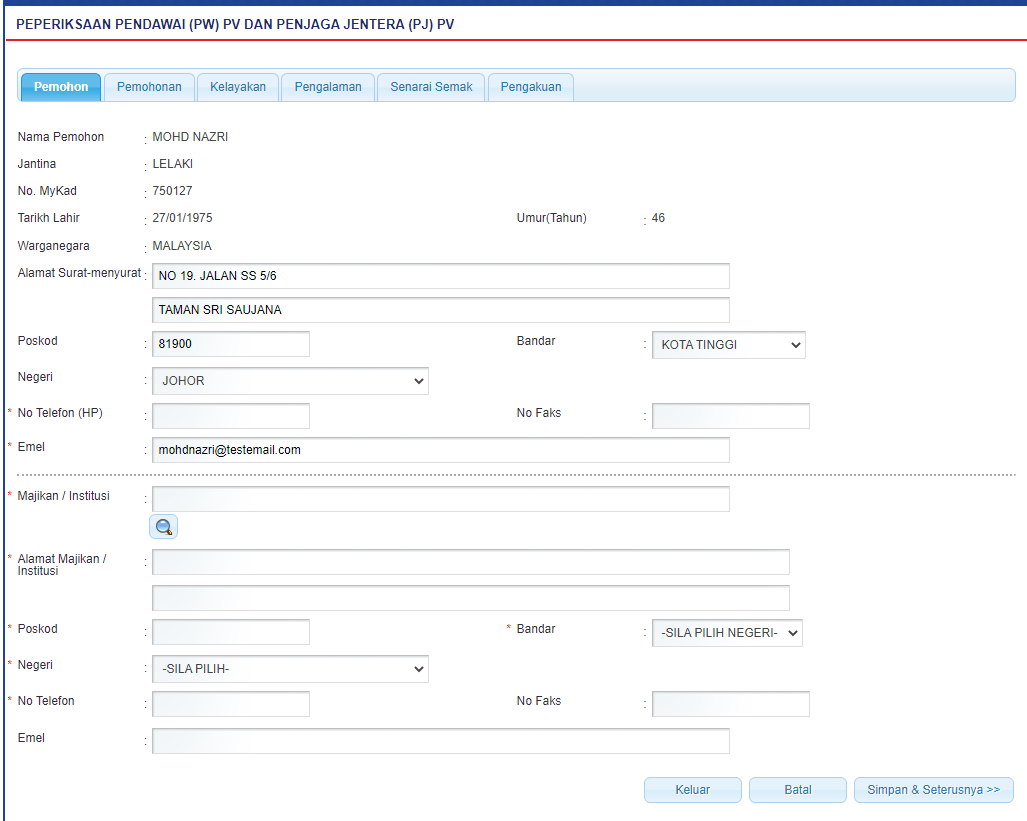Click the name value MOHD NAZRI
Image resolution: width=1027 pixels, height=821 pixels.
click(x=190, y=137)
